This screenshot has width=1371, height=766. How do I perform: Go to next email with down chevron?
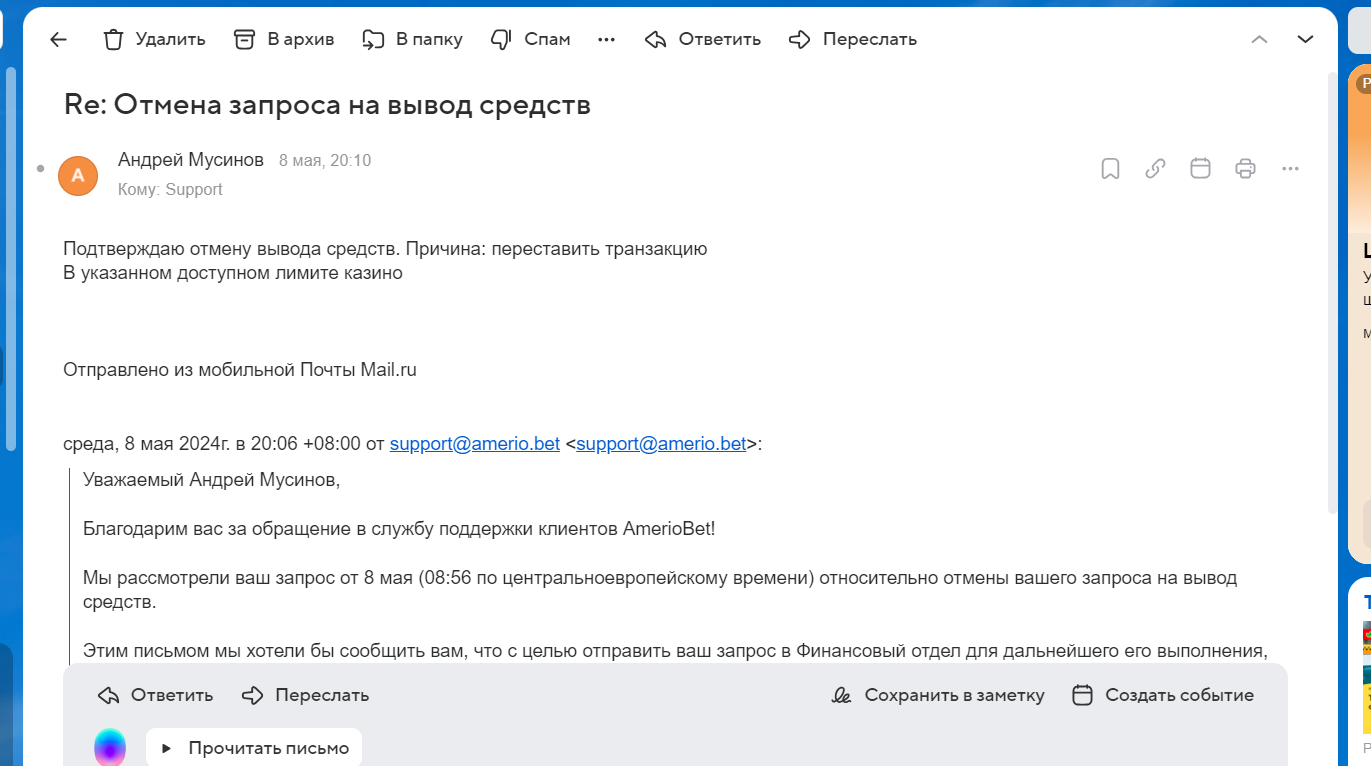point(1305,40)
